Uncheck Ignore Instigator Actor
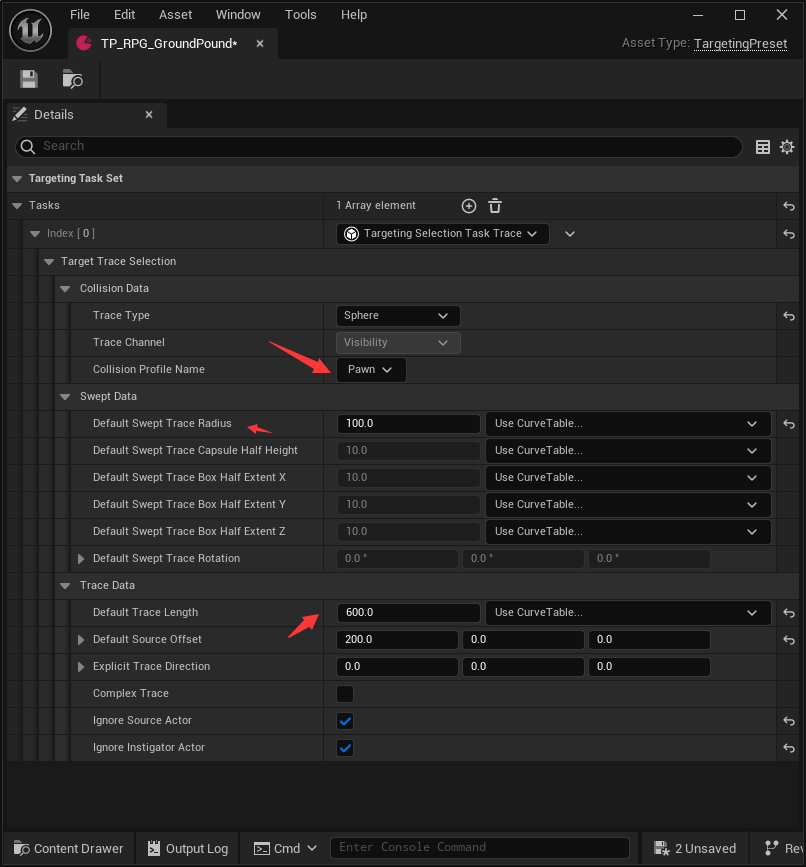The image size is (806, 867). pyautogui.click(x=345, y=748)
